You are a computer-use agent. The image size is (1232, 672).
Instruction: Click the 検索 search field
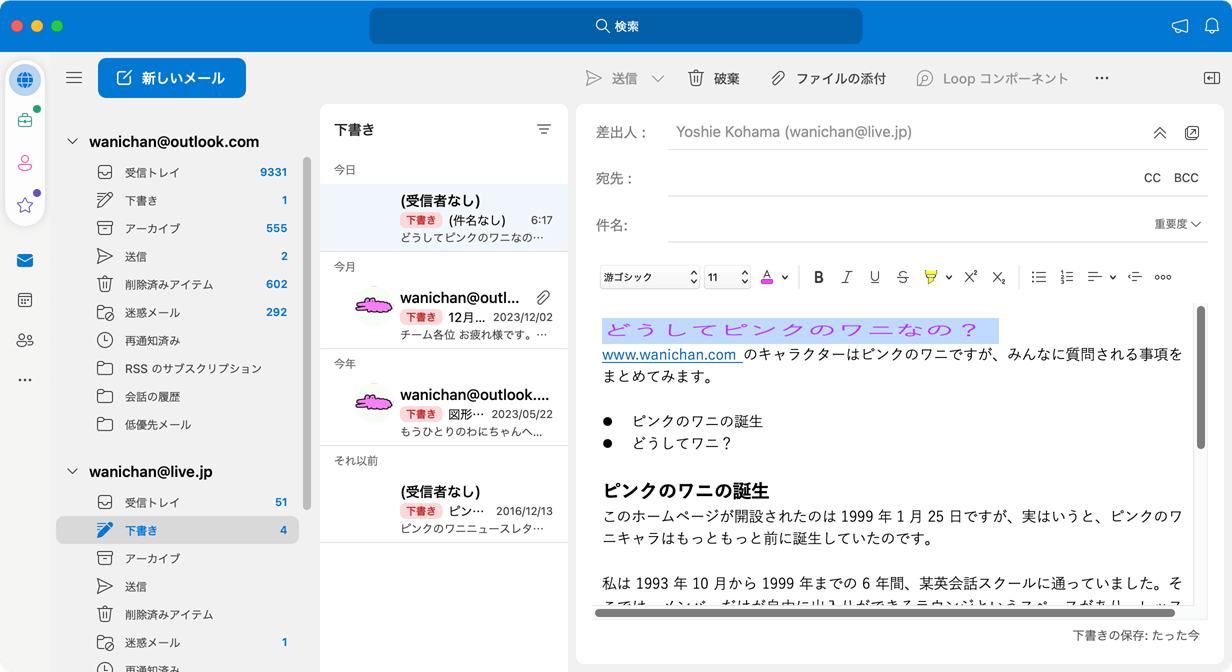point(616,26)
